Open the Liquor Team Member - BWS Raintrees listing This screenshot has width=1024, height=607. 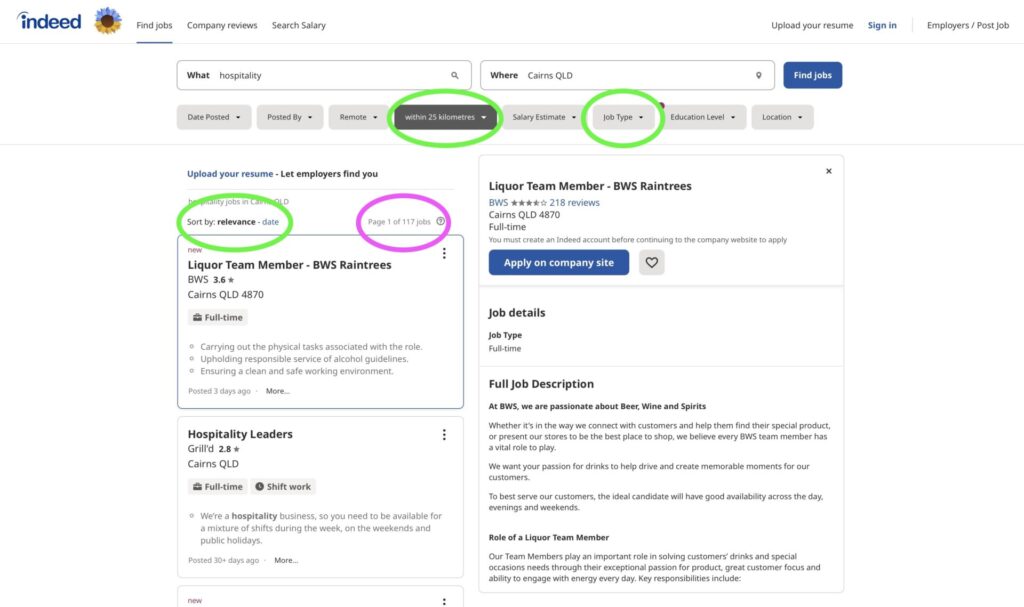click(289, 265)
